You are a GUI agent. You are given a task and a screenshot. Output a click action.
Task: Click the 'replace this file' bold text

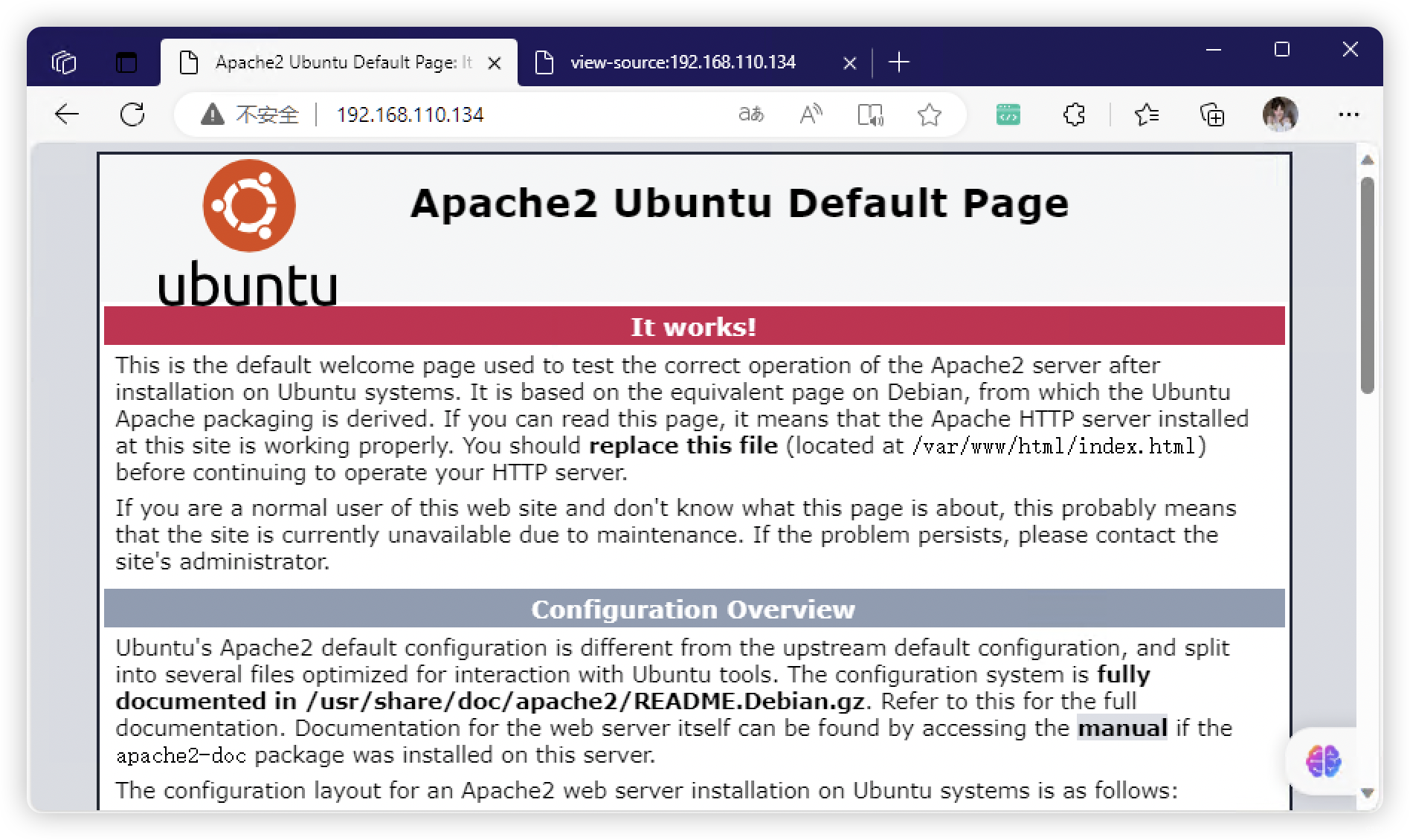tap(683, 445)
